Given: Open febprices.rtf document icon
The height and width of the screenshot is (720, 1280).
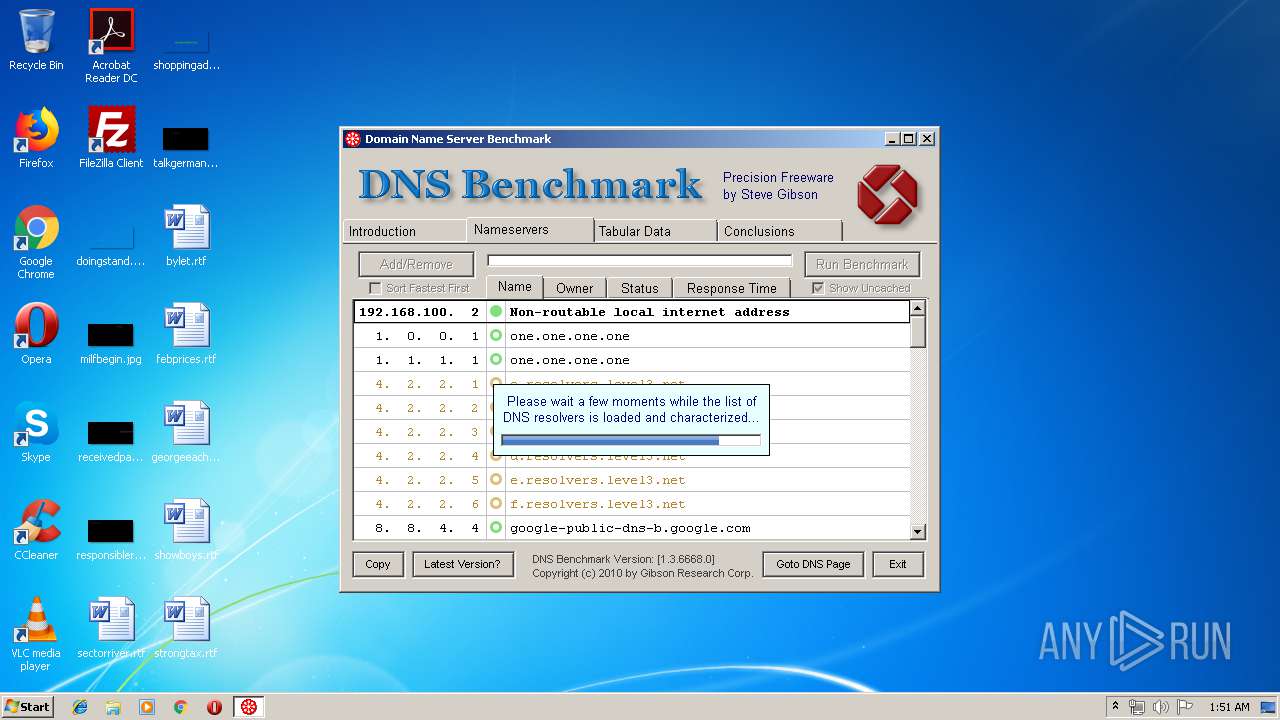Looking at the screenshot, I should click(186, 334).
